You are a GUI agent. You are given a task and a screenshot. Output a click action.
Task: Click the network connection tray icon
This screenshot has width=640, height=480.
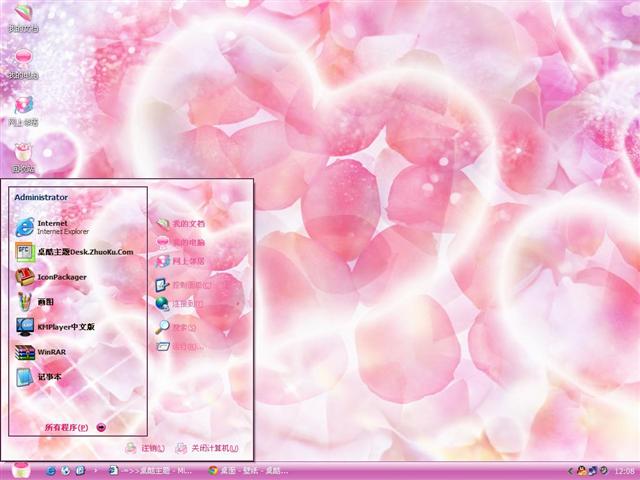593,471
